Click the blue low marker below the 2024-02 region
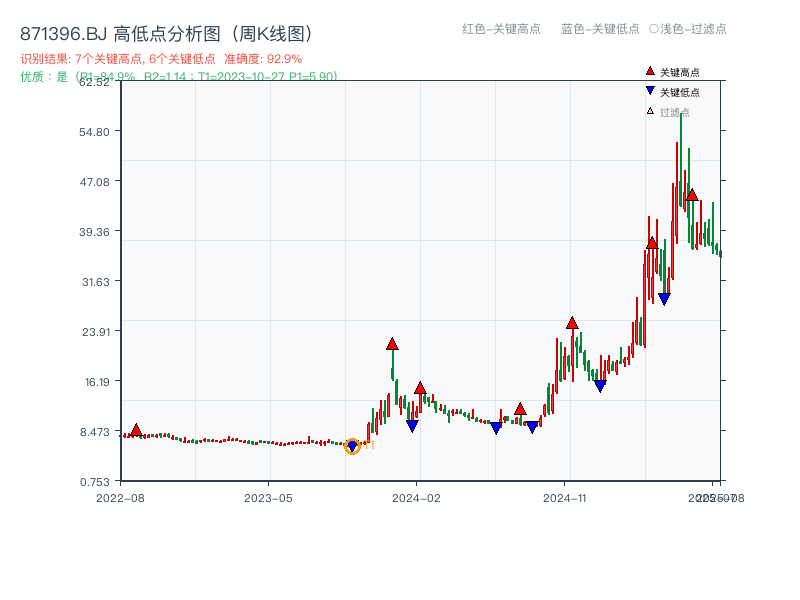800x600 pixels. pyautogui.click(x=413, y=425)
